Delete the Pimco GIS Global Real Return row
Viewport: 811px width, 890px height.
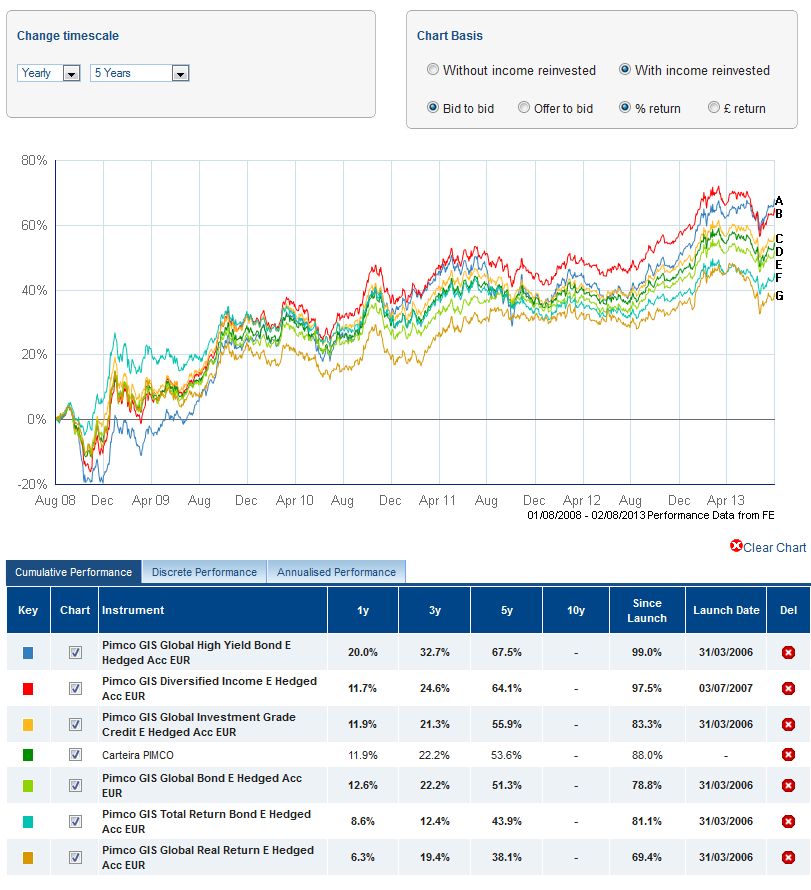[788, 858]
